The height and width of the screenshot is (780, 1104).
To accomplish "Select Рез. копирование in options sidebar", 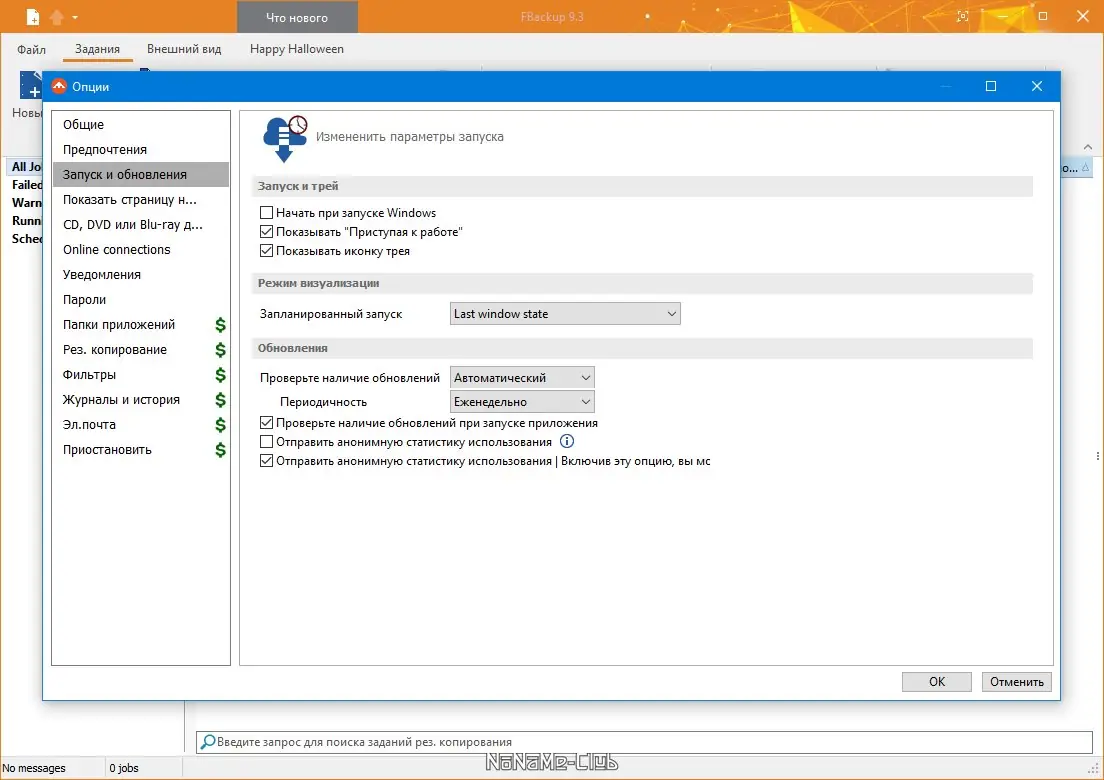I will pyautogui.click(x=141, y=350).
